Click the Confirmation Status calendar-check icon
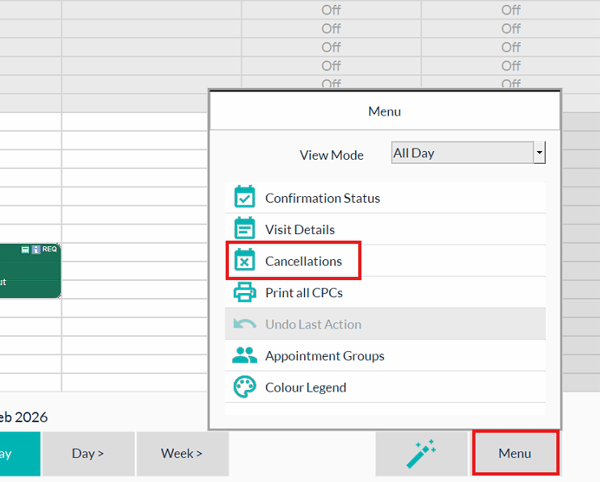 pyautogui.click(x=244, y=198)
